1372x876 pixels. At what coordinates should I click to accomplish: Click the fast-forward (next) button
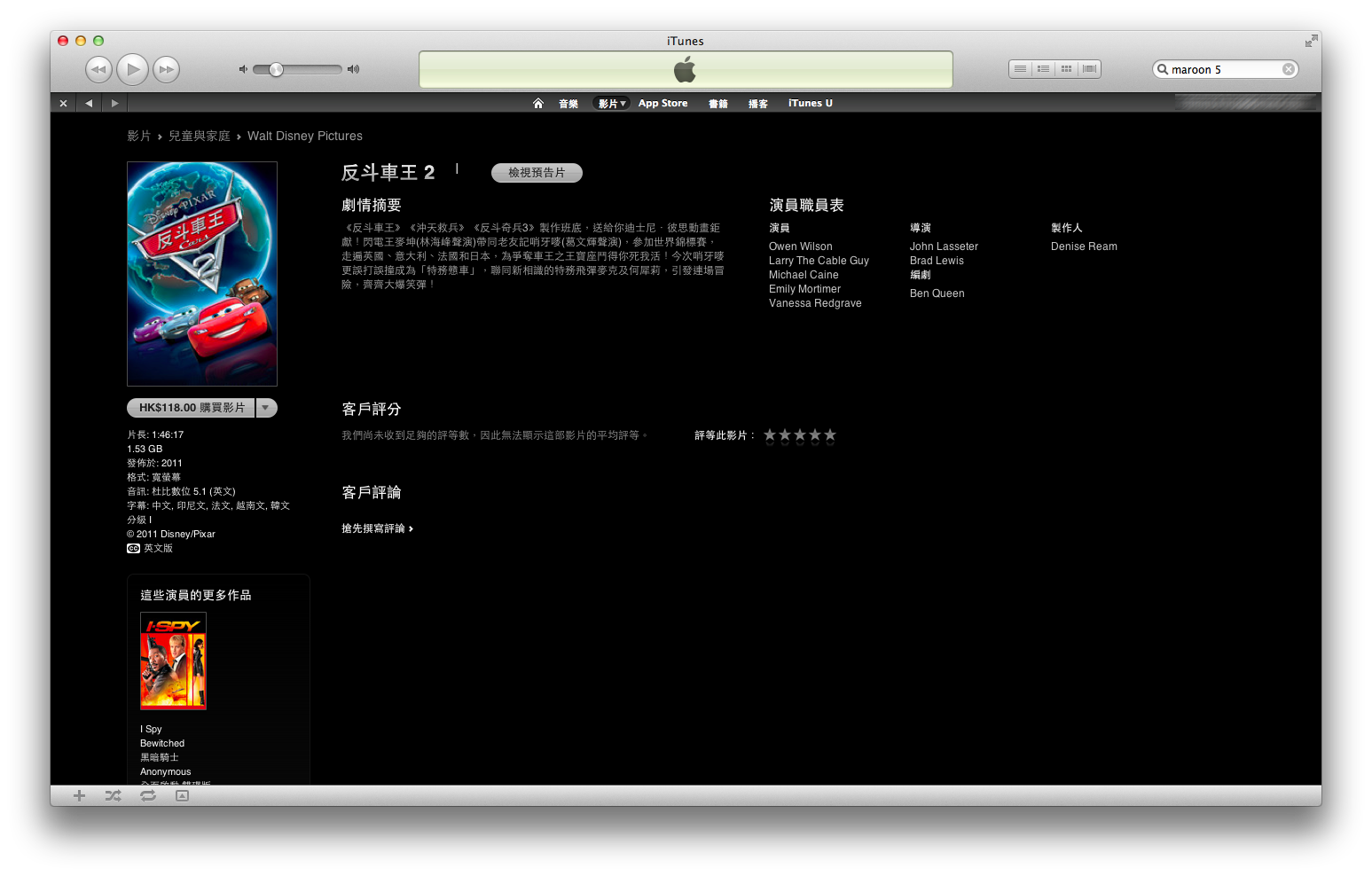coord(166,69)
